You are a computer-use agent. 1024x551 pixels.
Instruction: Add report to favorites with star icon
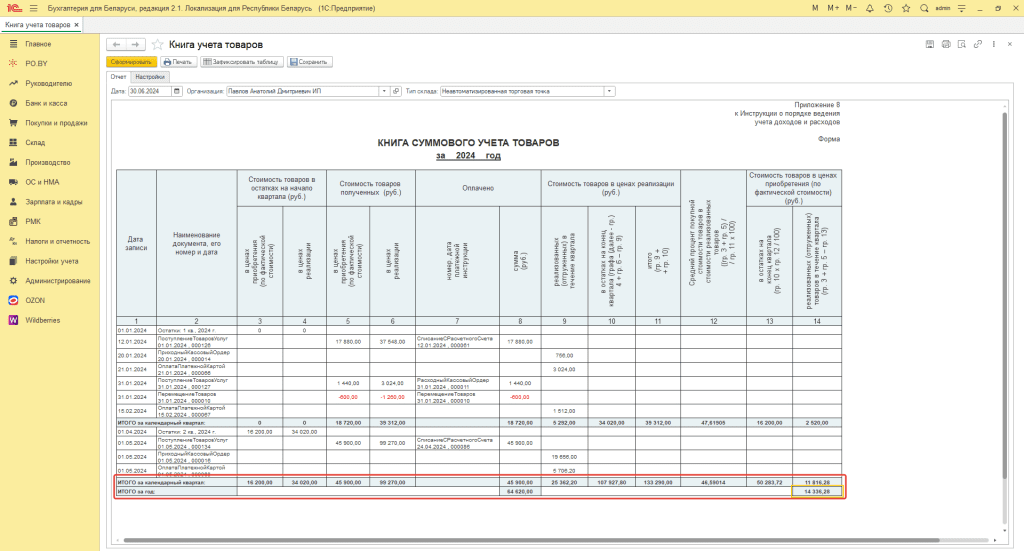point(157,44)
